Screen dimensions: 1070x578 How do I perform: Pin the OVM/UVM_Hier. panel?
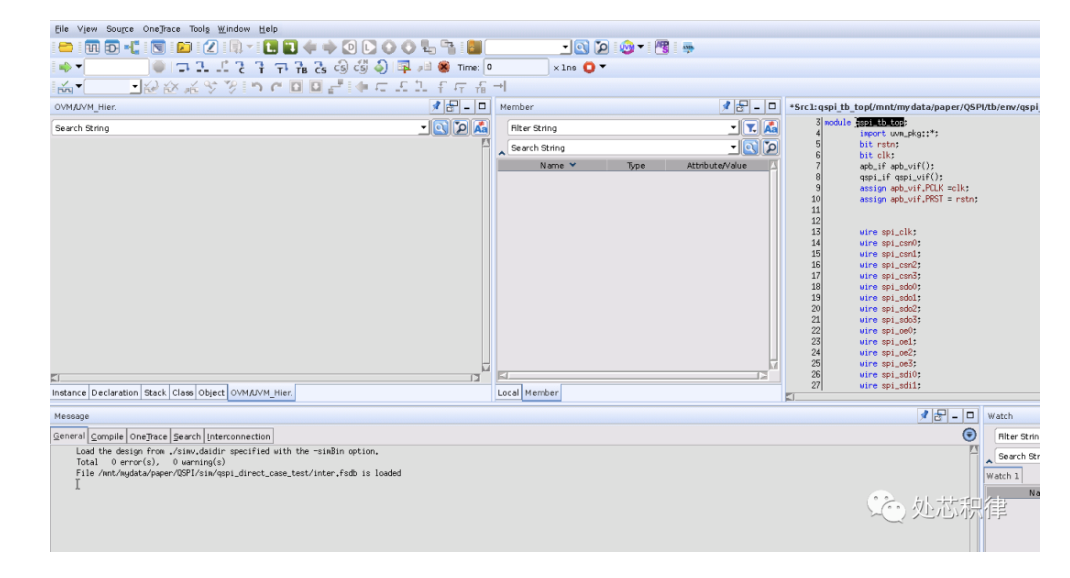point(436,106)
